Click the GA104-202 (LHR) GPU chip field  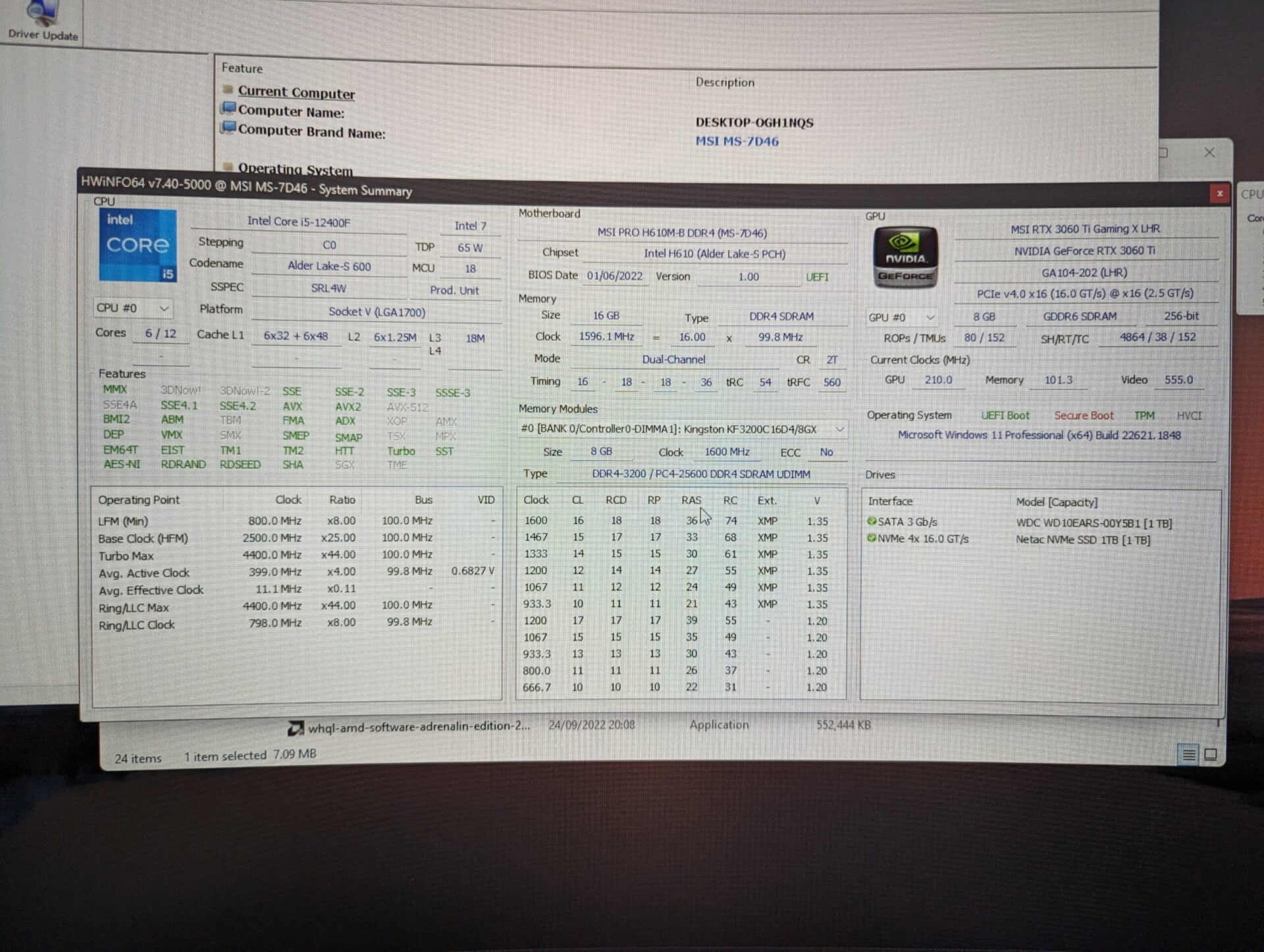[1085, 273]
